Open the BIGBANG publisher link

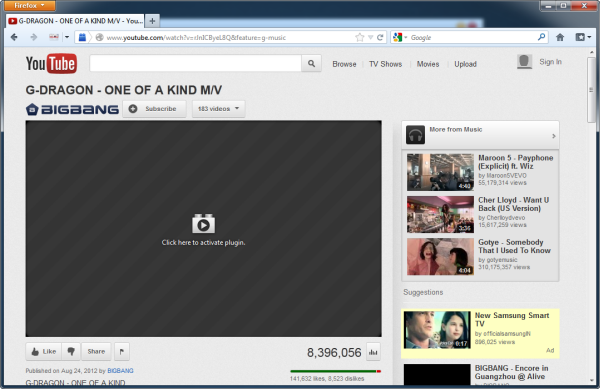coord(121,371)
